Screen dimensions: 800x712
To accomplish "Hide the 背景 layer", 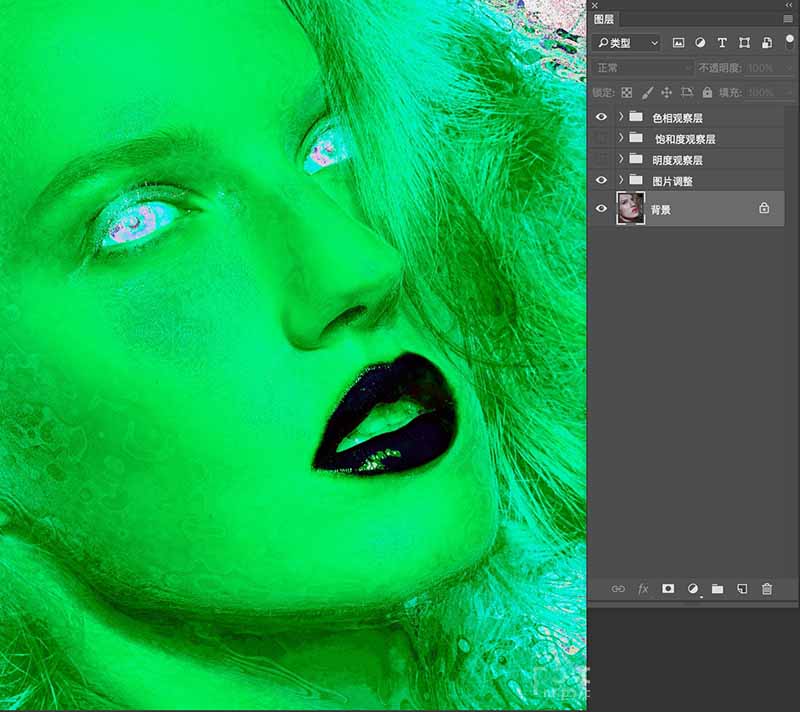I will click(602, 208).
